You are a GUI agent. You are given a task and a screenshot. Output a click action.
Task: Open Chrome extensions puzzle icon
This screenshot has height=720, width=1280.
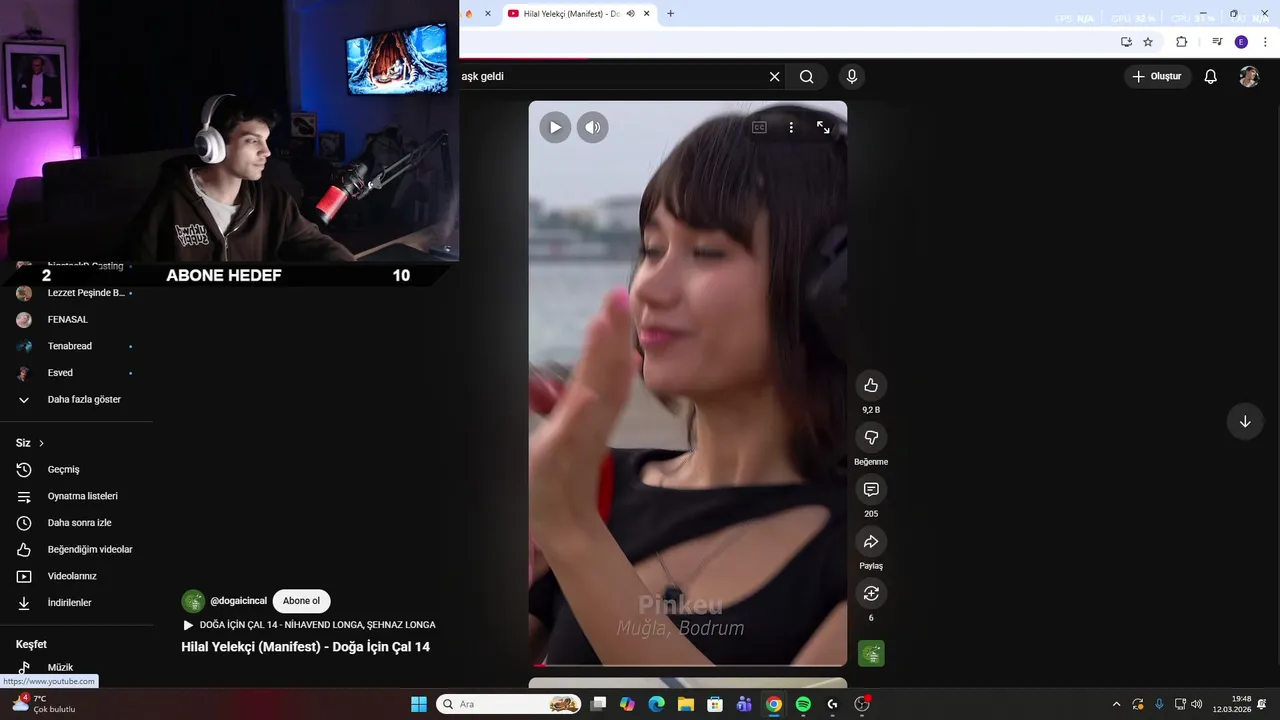1182,42
